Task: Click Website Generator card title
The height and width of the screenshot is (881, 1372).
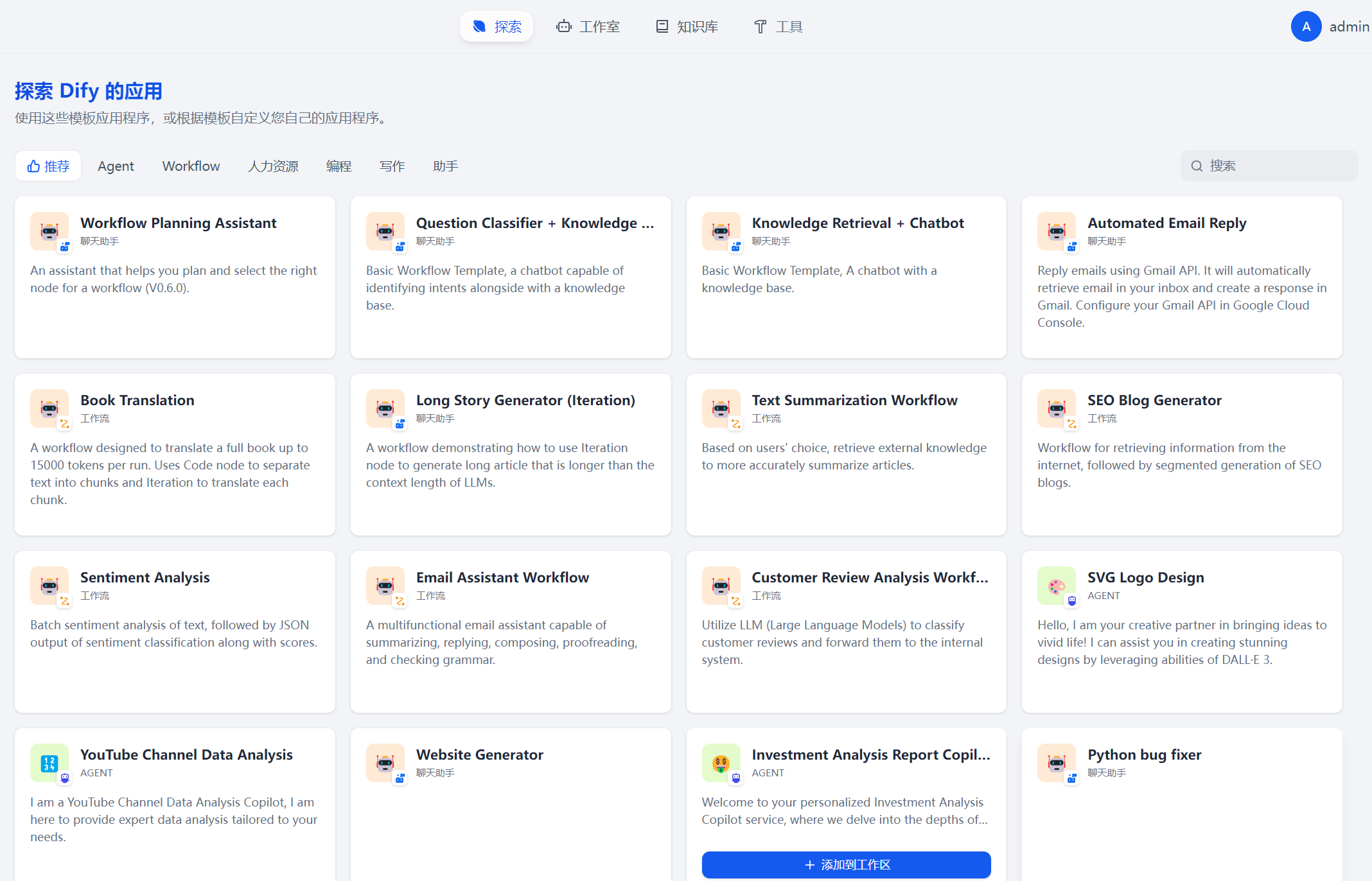Action: coord(480,755)
